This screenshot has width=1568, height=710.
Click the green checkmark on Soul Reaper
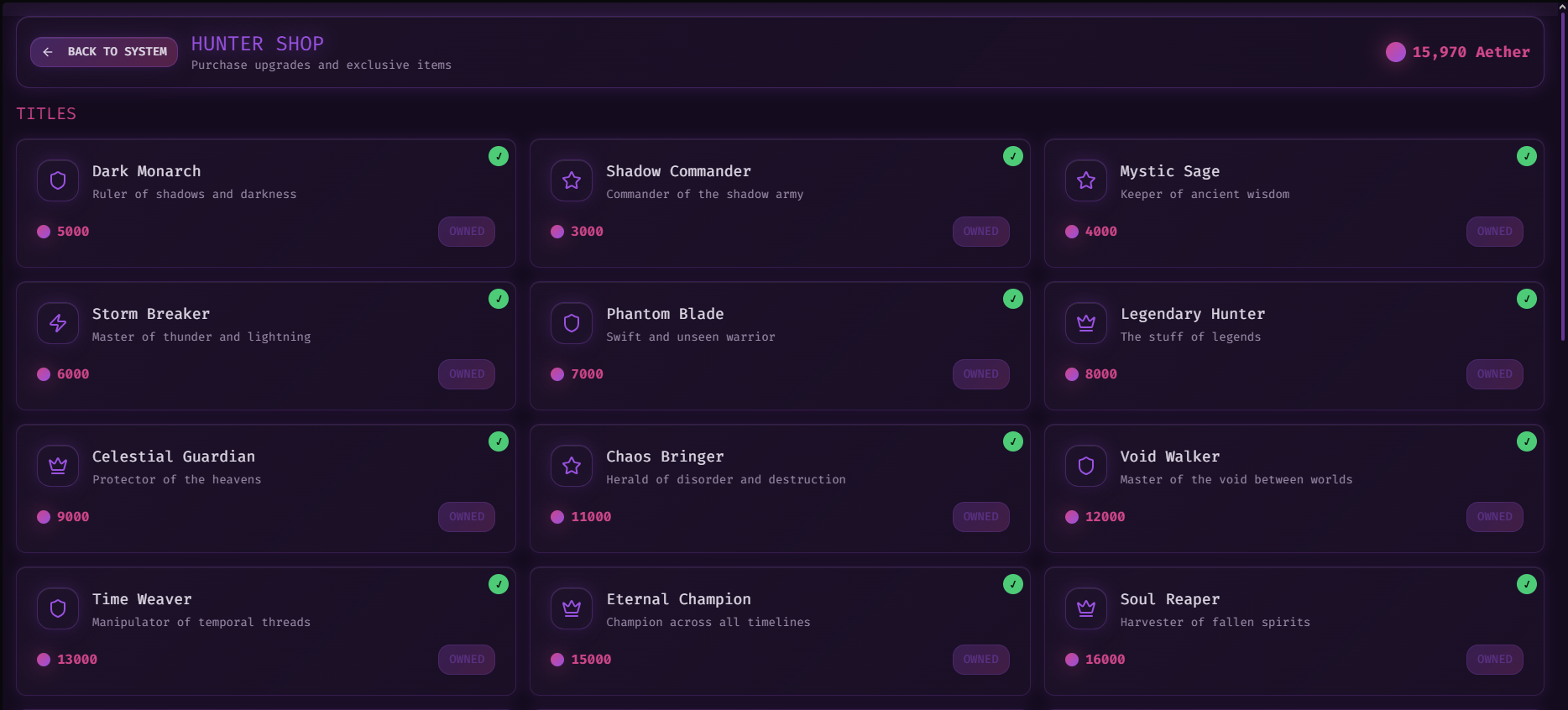coord(1527,584)
